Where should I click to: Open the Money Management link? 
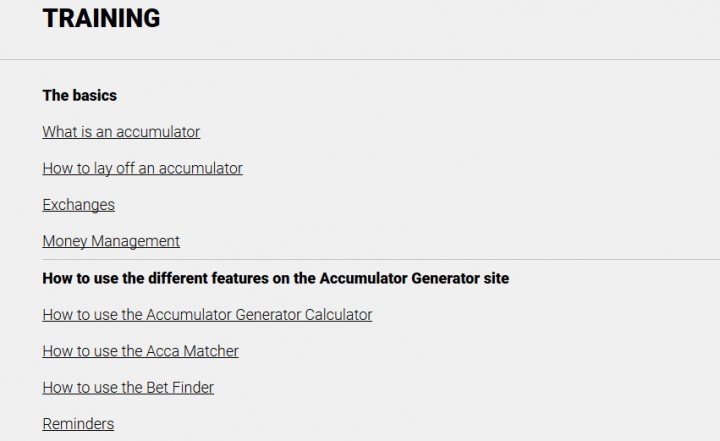click(111, 241)
